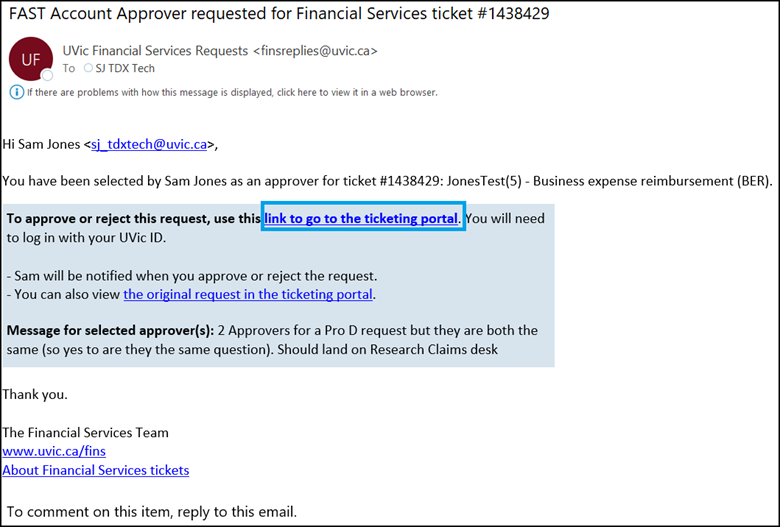Open the link to the ticketing portal
The height and width of the screenshot is (527, 780).
pos(361,218)
